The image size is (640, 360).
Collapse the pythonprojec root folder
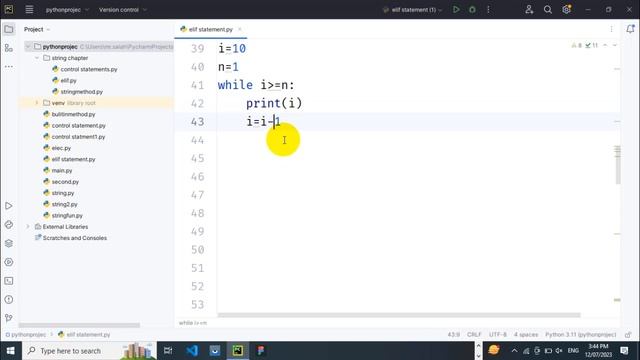[28, 47]
